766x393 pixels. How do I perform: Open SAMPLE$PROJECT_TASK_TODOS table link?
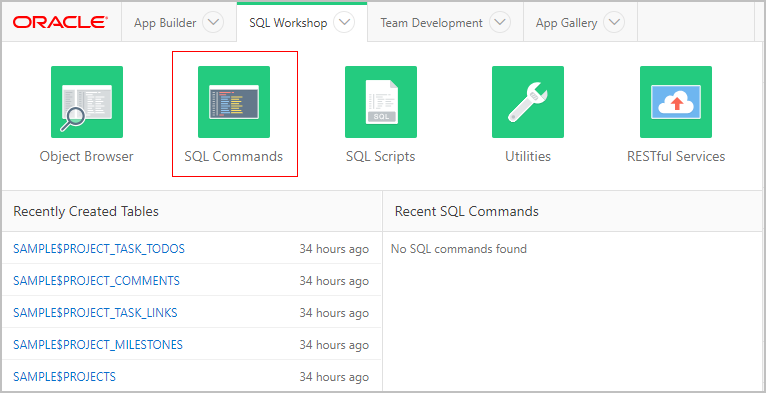[99, 249]
